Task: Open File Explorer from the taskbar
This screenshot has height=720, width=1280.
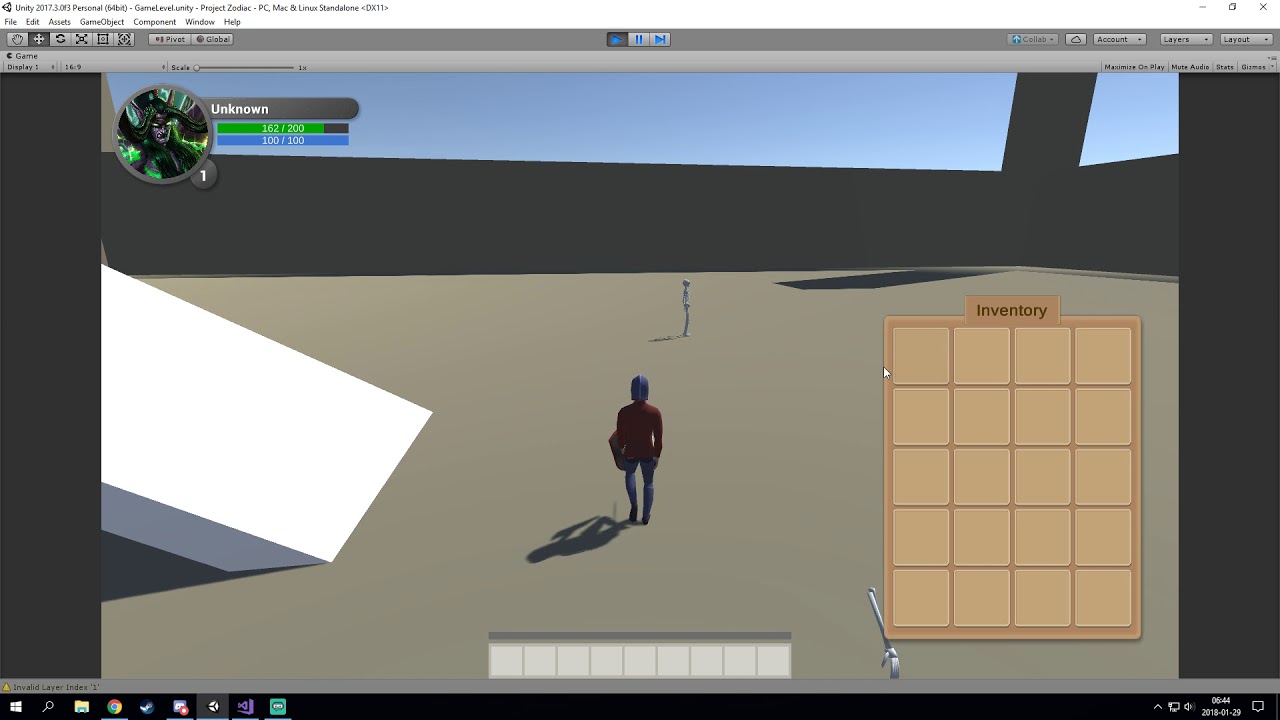Action: pyautogui.click(x=82, y=707)
